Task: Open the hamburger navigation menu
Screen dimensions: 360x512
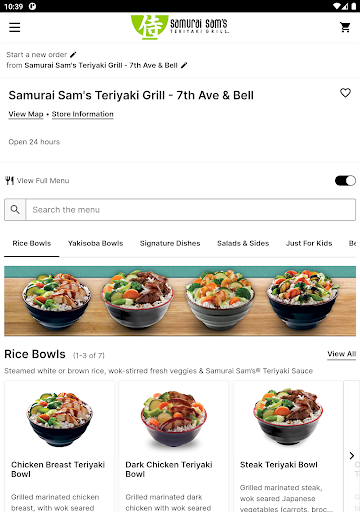Action: click(x=15, y=27)
